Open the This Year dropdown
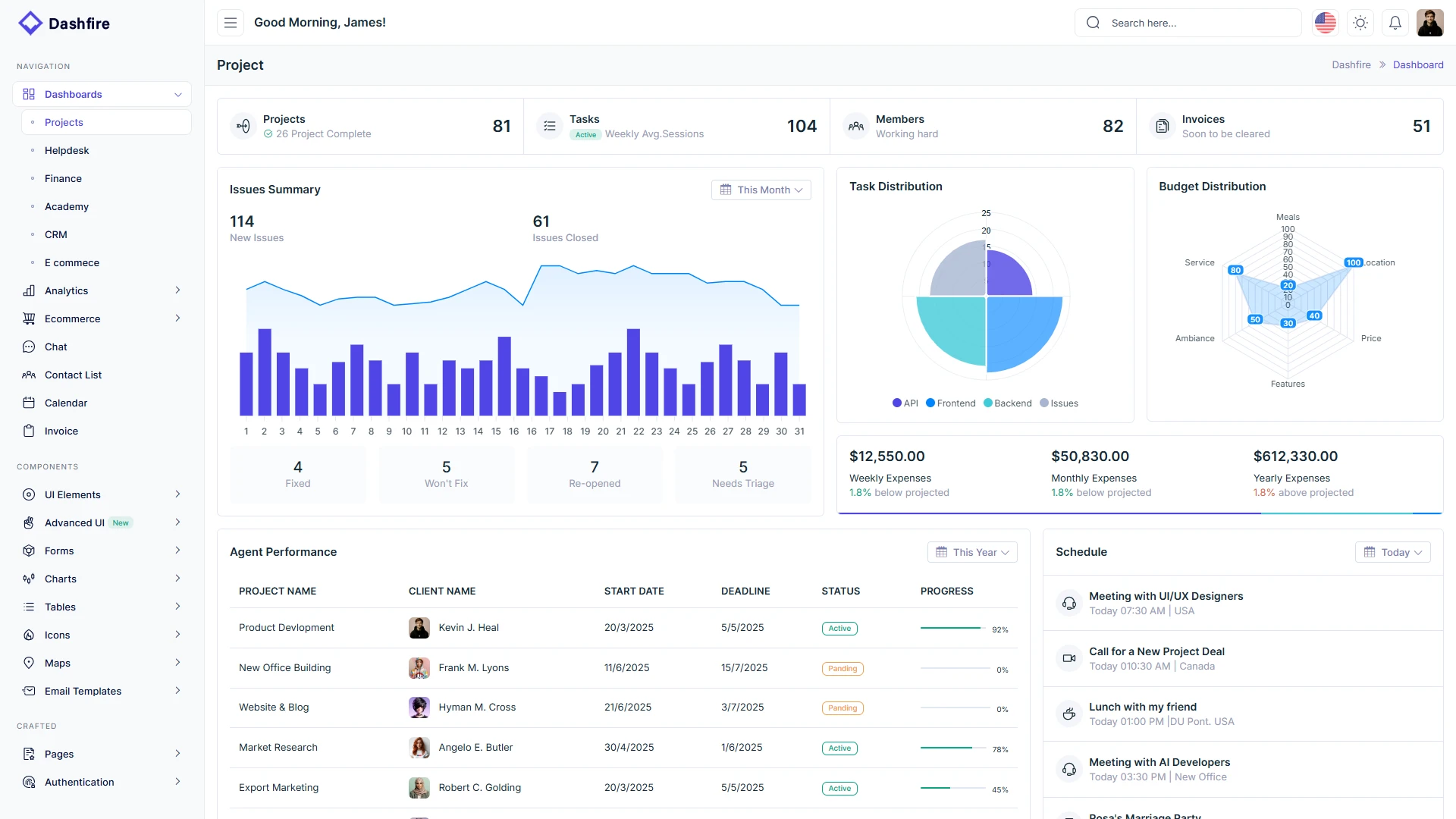The image size is (1456, 819). [972, 552]
